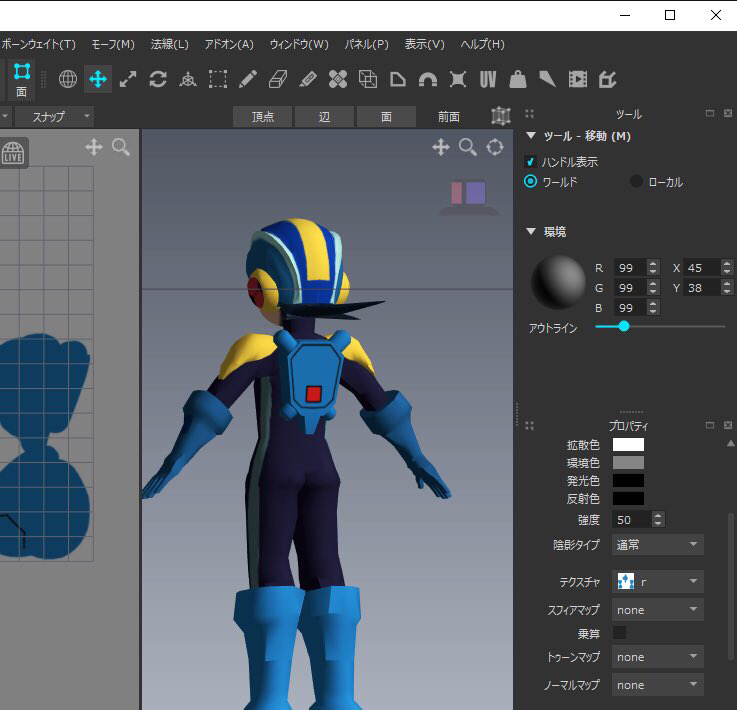Select the magnet tool icon
The image size is (737, 710).
(428, 79)
